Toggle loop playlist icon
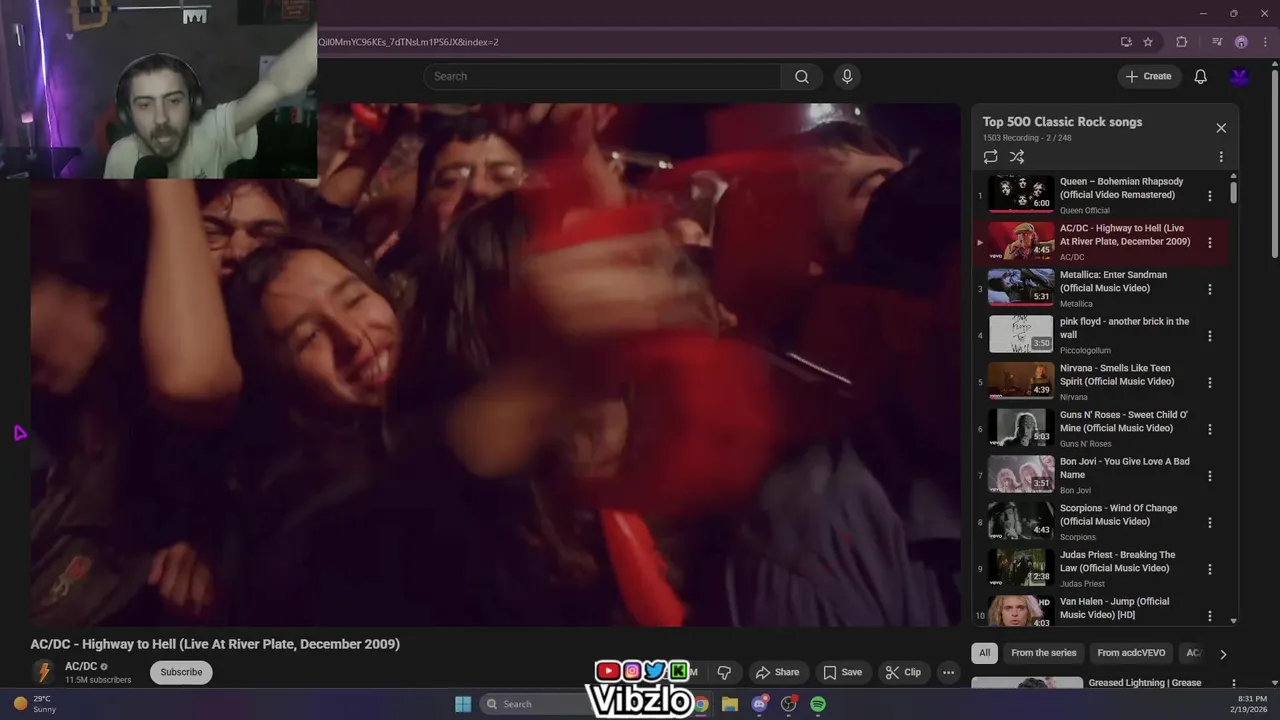Viewport: 1280px width, 720px height. tap(990, 157)
